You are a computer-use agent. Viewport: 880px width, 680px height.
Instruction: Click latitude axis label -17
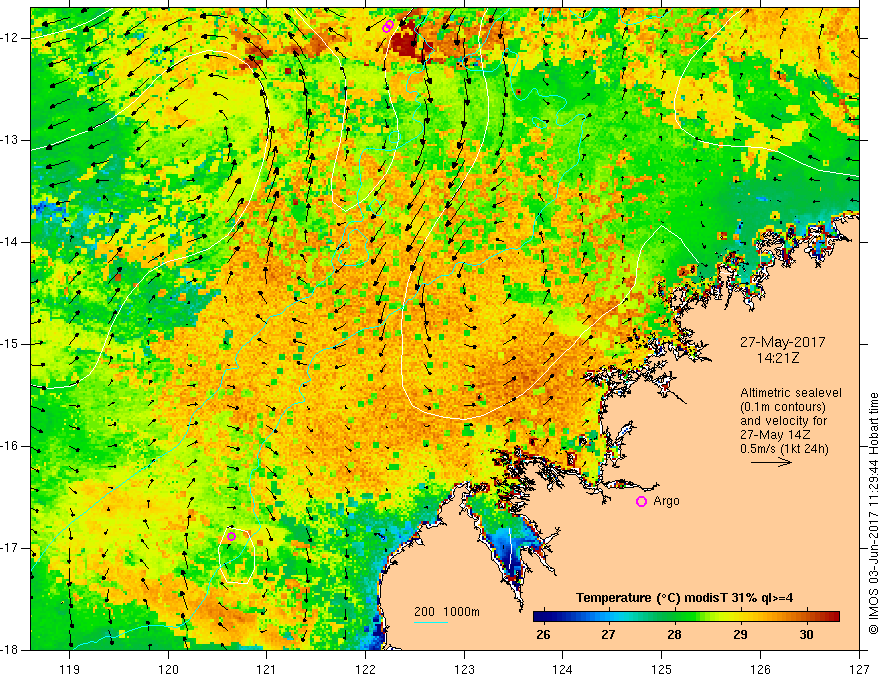pos(11,548)
